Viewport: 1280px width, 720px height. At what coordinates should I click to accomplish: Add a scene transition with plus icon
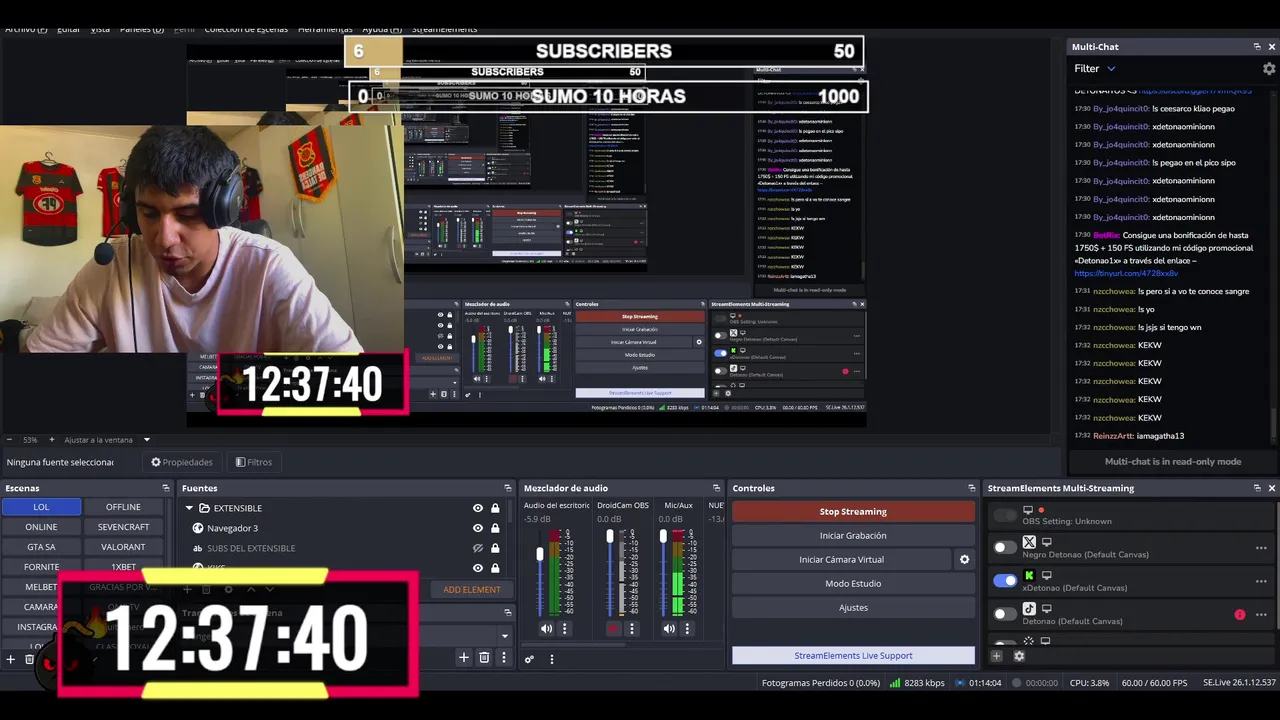click(464, 657)
